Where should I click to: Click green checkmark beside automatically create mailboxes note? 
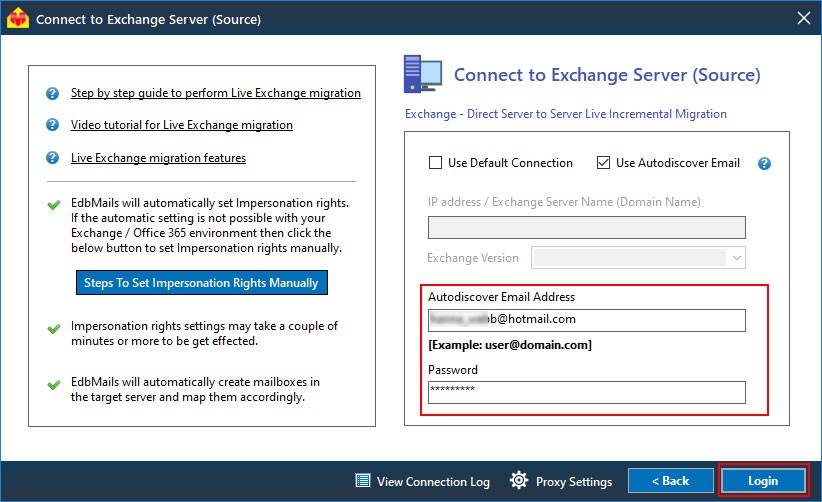coord(53,385)
